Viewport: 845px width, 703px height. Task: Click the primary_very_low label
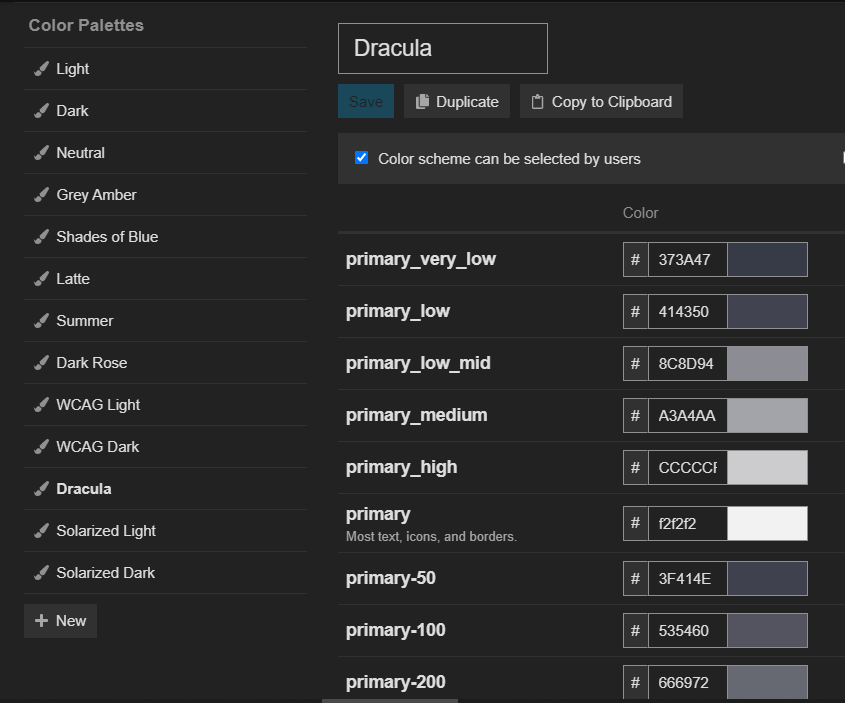click(x=421, y=259)
